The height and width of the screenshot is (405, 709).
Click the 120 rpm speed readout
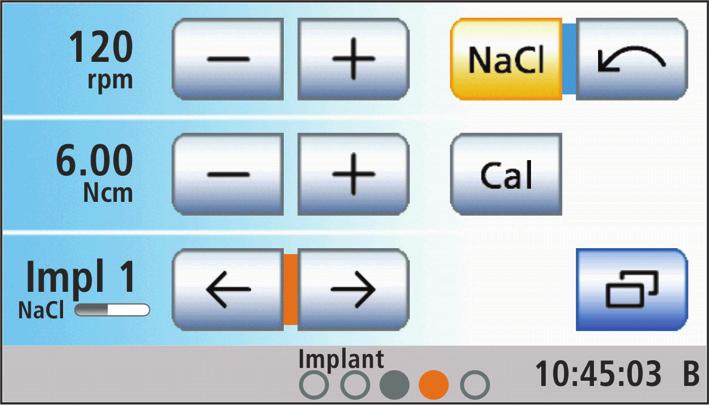coord(101,61)
